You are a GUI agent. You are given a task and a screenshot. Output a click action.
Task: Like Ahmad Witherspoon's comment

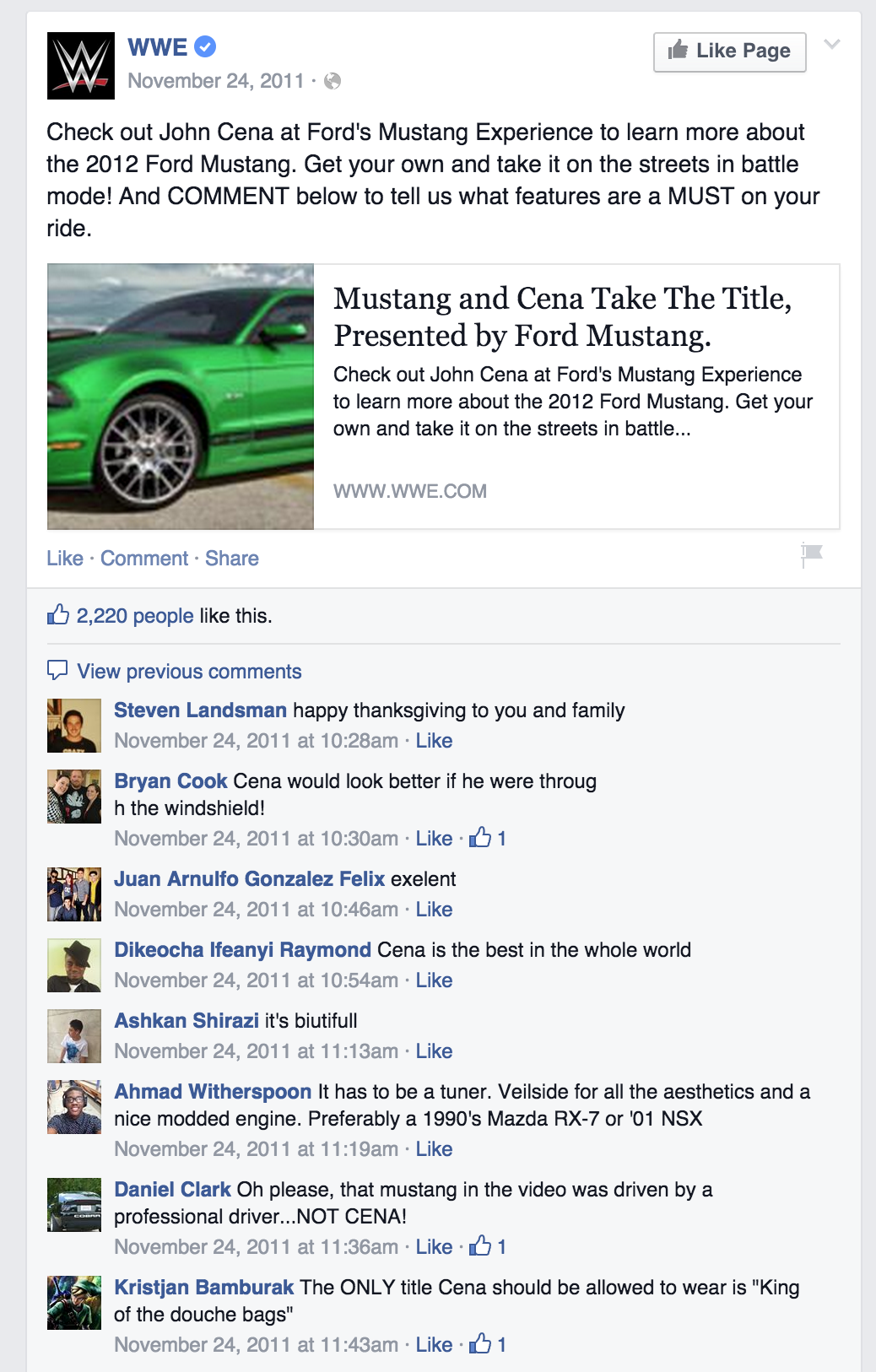434,1149
